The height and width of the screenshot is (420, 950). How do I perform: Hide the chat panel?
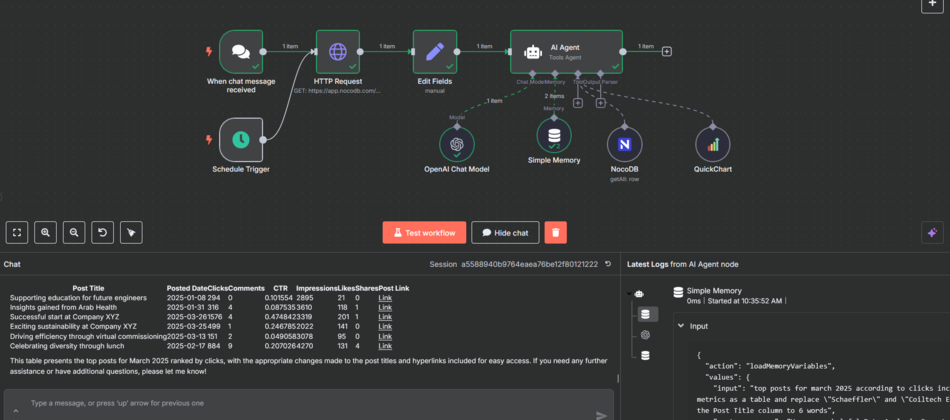pyautogui.click(x=505, y=232)
